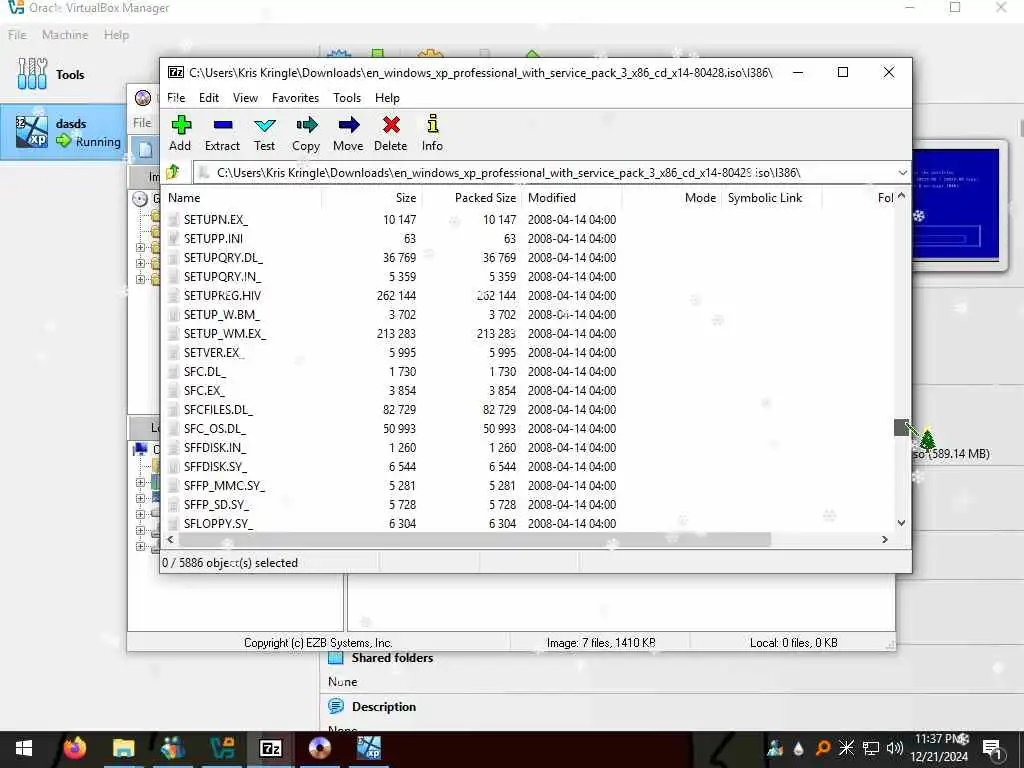1024x768 pixels.
Task: Click the vertical scrollbar thumb
Action: tap(901, 427)
